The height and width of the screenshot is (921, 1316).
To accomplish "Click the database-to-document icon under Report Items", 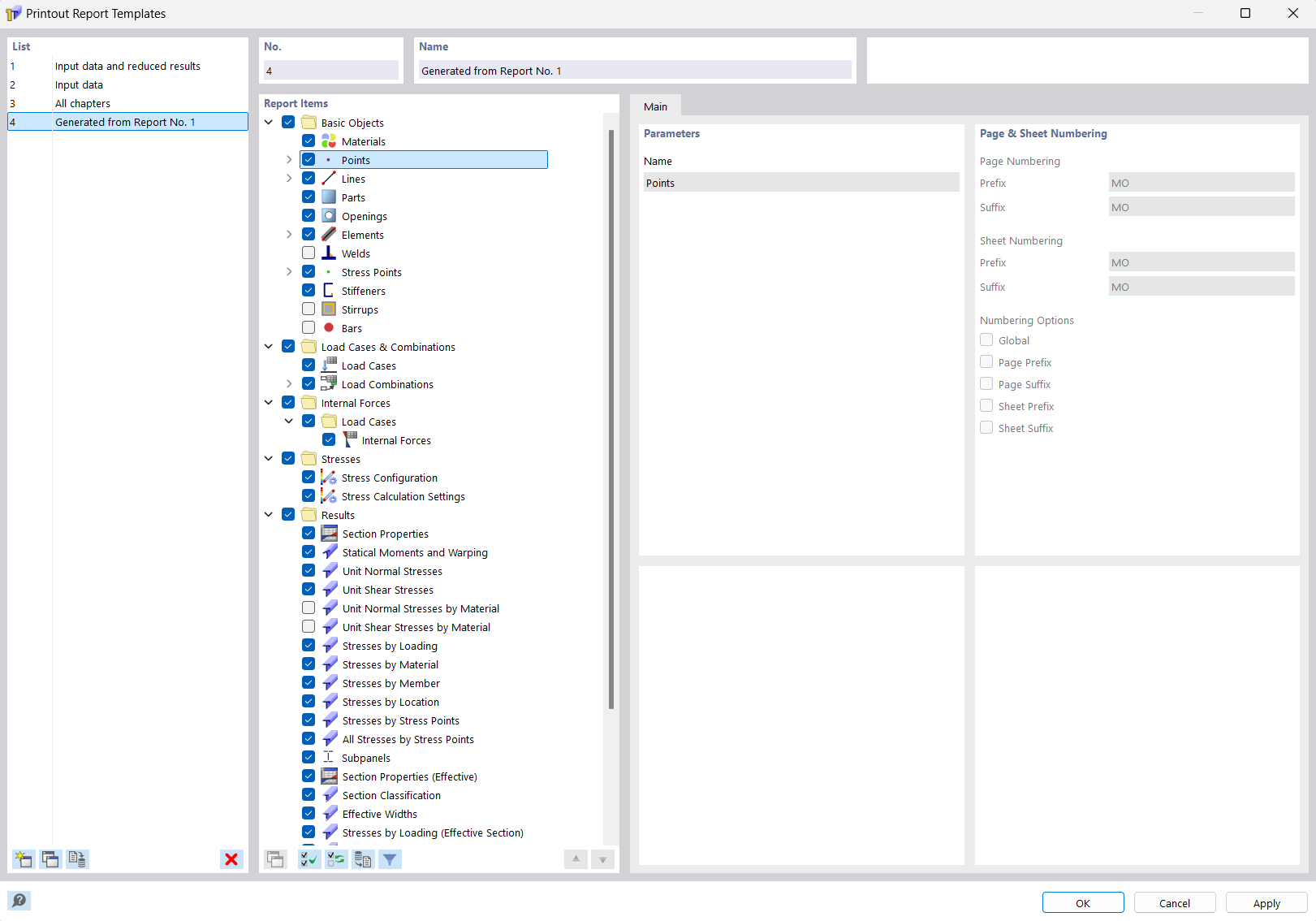I will point(363,859).
